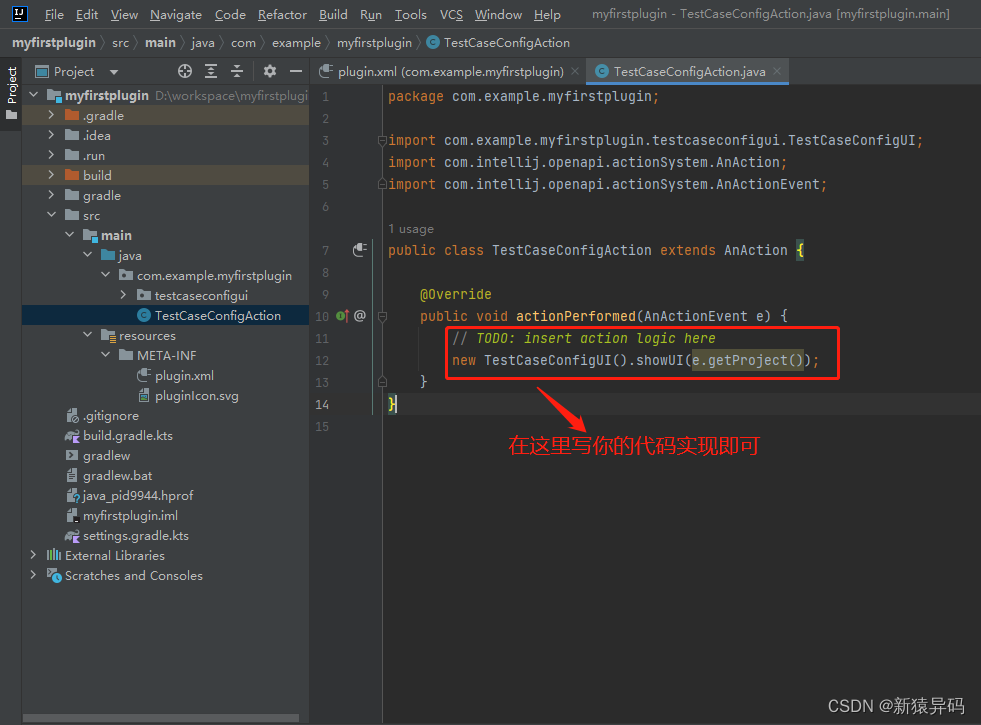Click the Project panel horizontal scrollbar
The height and width of the screenshot is (725, 981).
click(x=161, y=717)
